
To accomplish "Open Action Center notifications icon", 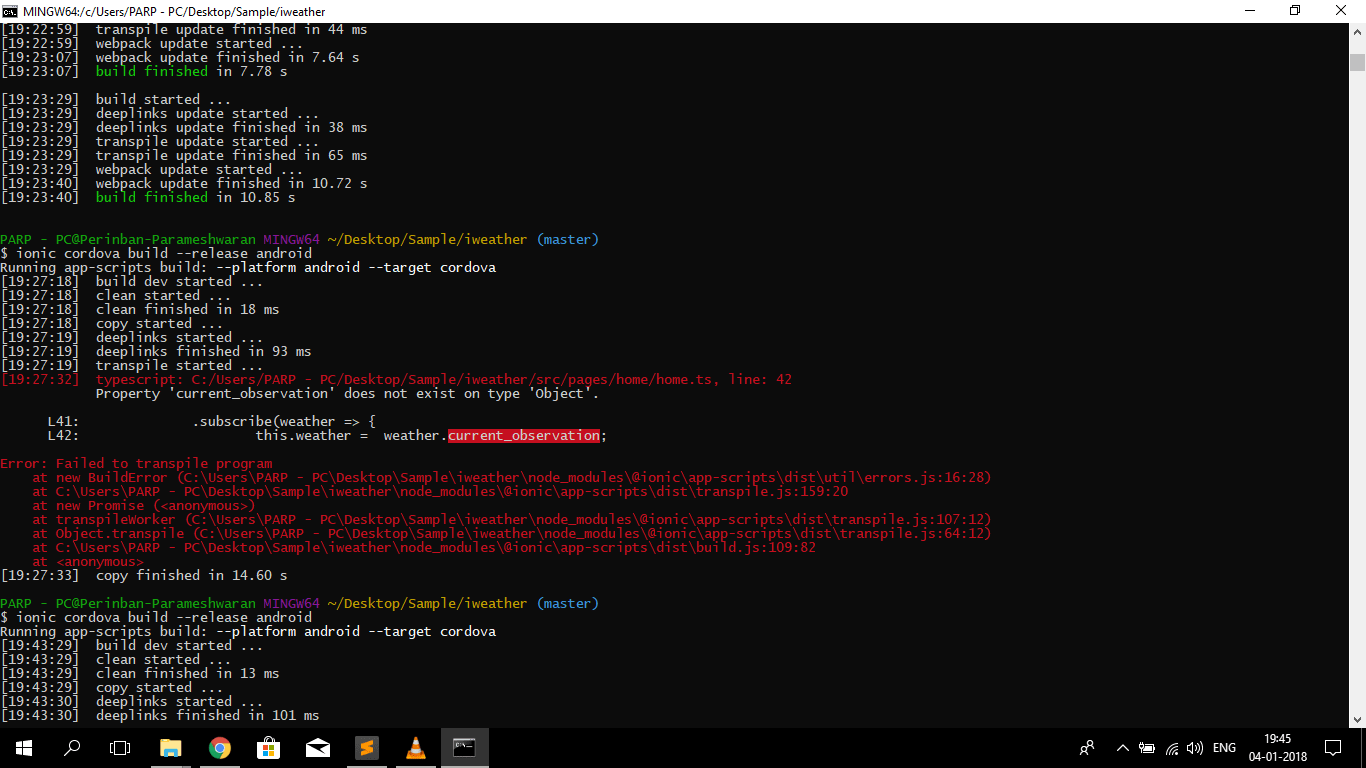I will (x=1333, y=748).
